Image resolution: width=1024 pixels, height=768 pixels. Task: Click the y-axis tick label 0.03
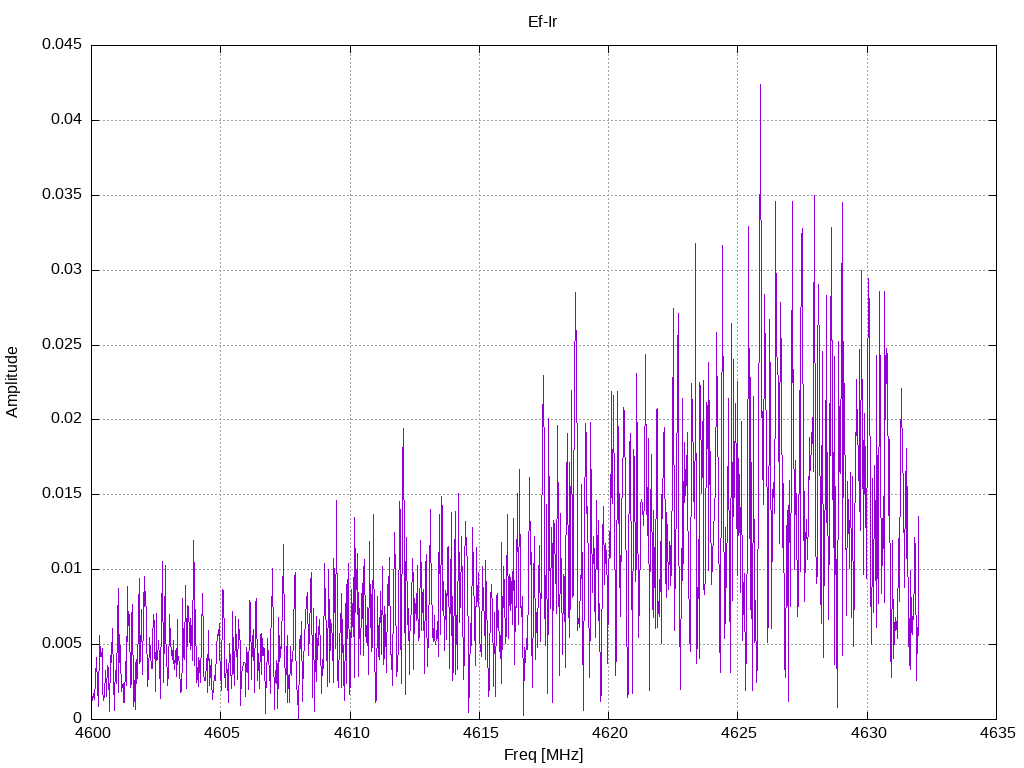point(67,269)
